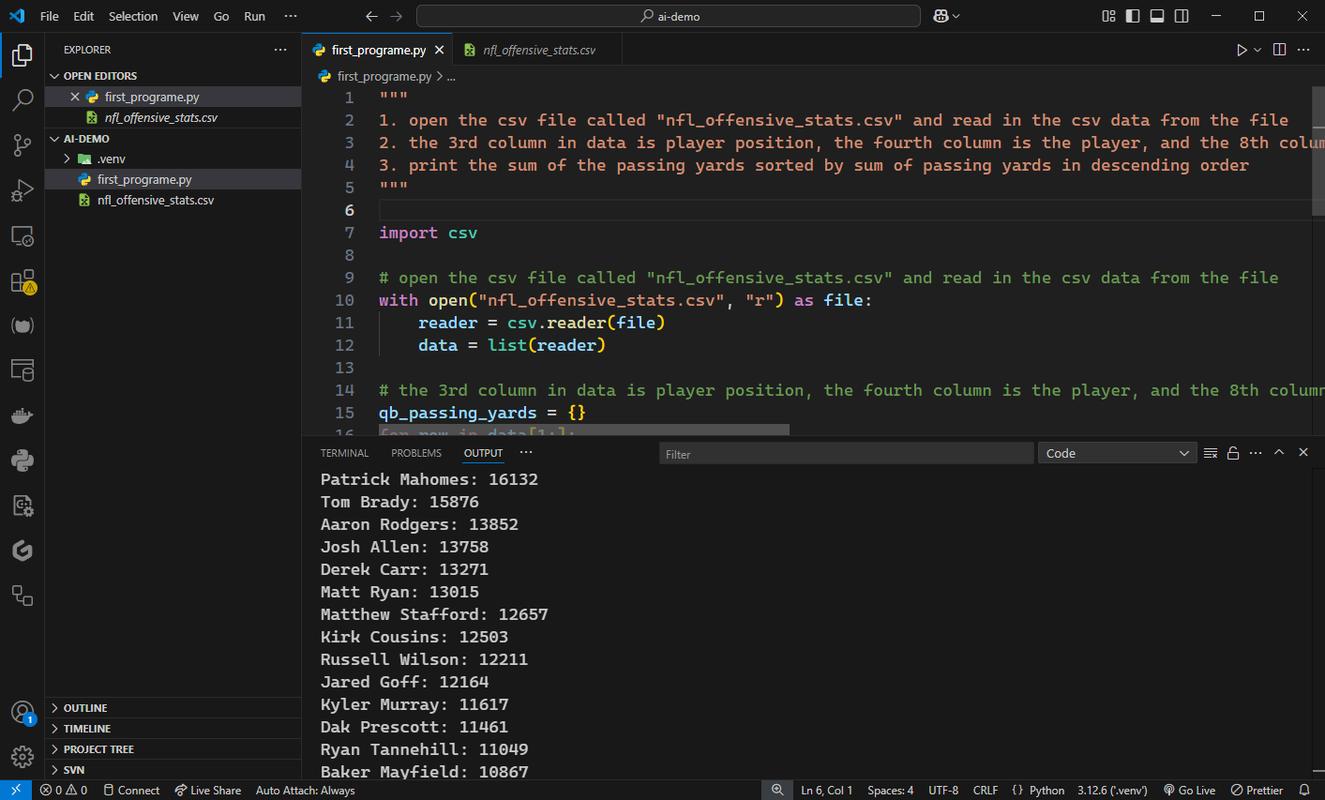Clear the output panel
The image size is (1325, 800).
(1210, 453)
